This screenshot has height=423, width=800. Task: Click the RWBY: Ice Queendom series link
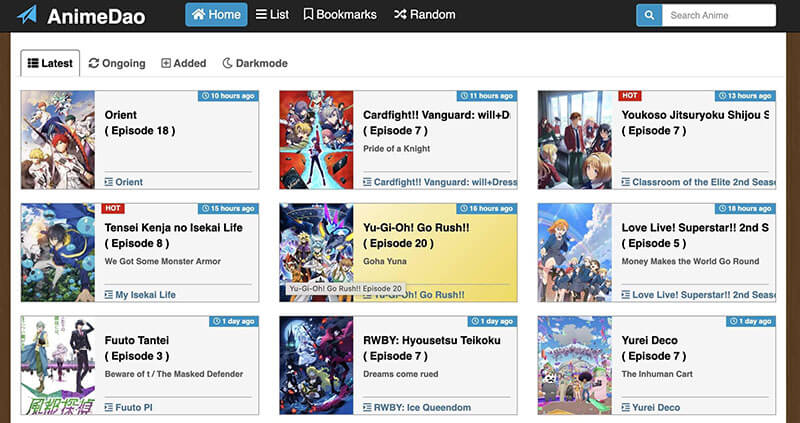click(422, 408)
